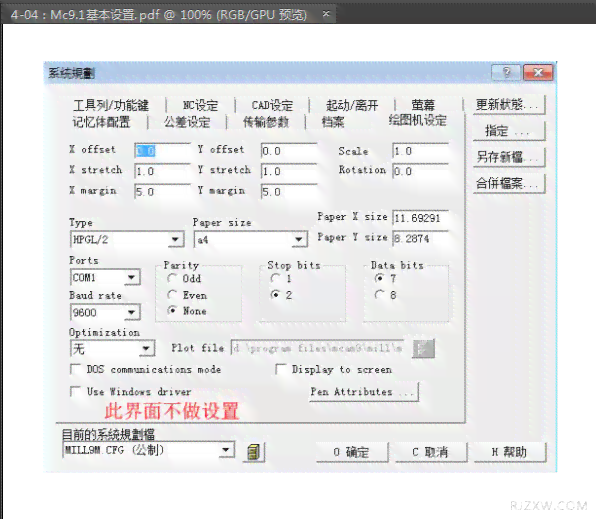Switch to CAD设定 tab

tap(272, 105)
